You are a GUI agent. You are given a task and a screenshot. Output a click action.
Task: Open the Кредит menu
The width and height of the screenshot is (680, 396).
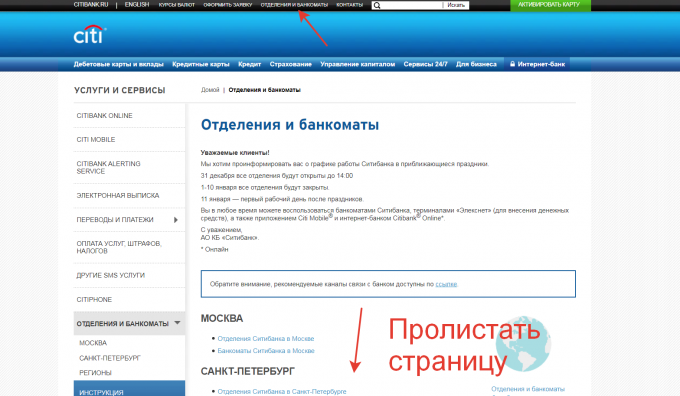tap(249, 64)
